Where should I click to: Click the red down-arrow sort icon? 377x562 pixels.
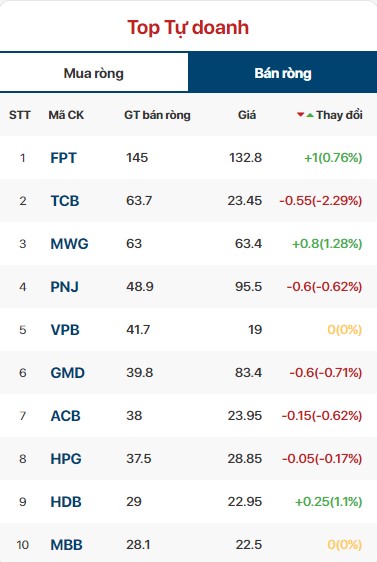300,115
